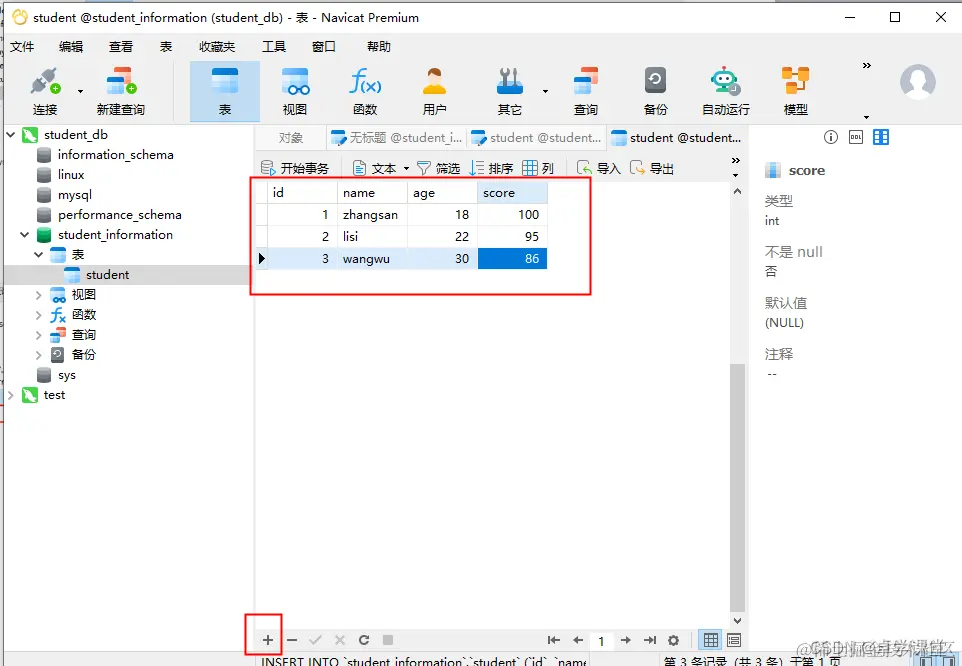Show more main toolbar items
This screenshot has height=666, width=962.
(x=867, y=66)
